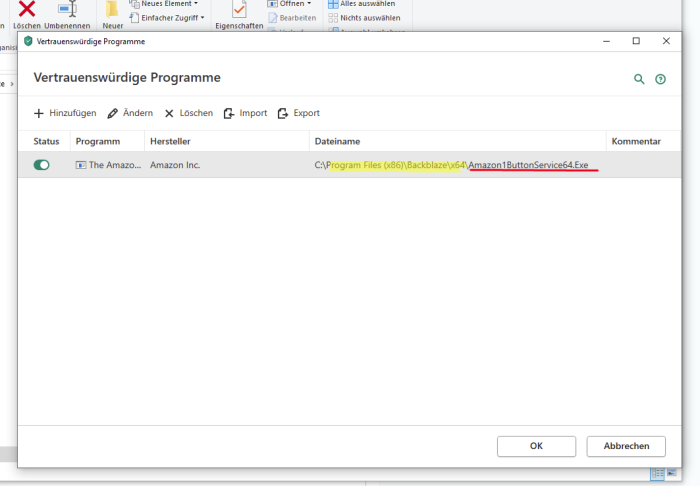Open Neues Element dropdown in Explorer

coord(163,4)
